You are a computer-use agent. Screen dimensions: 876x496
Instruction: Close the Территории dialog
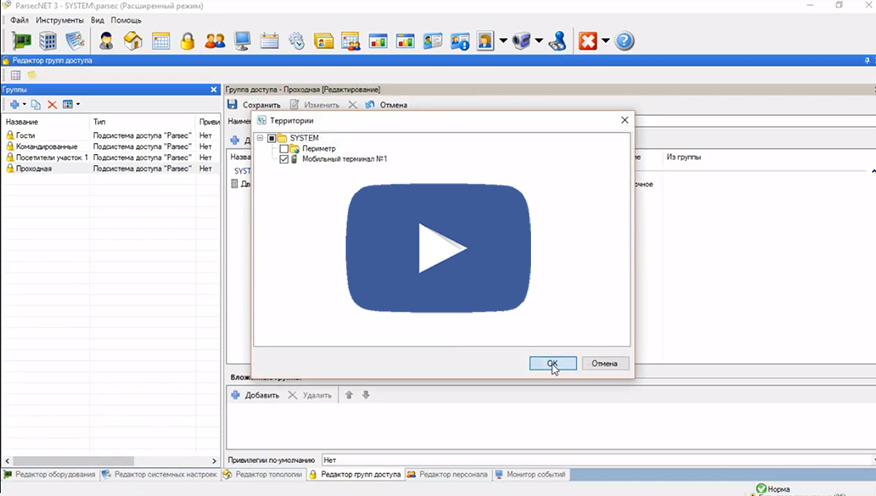[625, 120]
